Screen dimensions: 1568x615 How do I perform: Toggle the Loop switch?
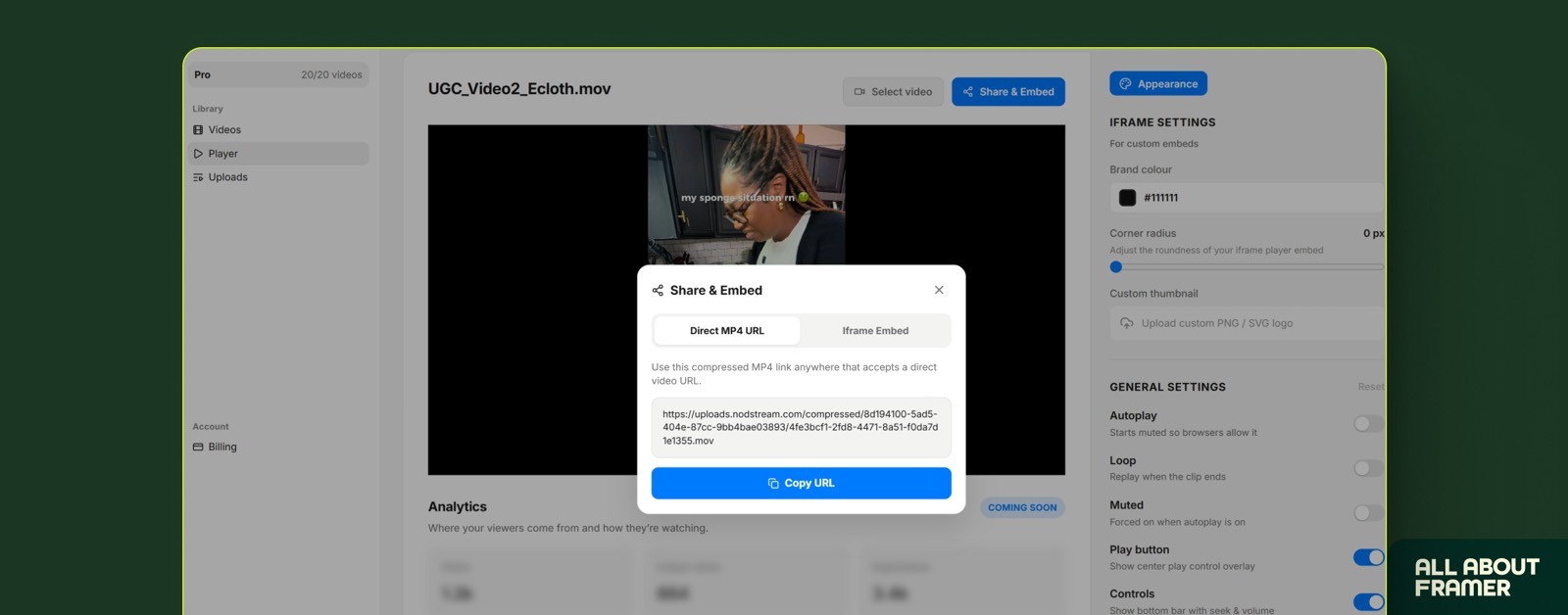pos(1368,468)
